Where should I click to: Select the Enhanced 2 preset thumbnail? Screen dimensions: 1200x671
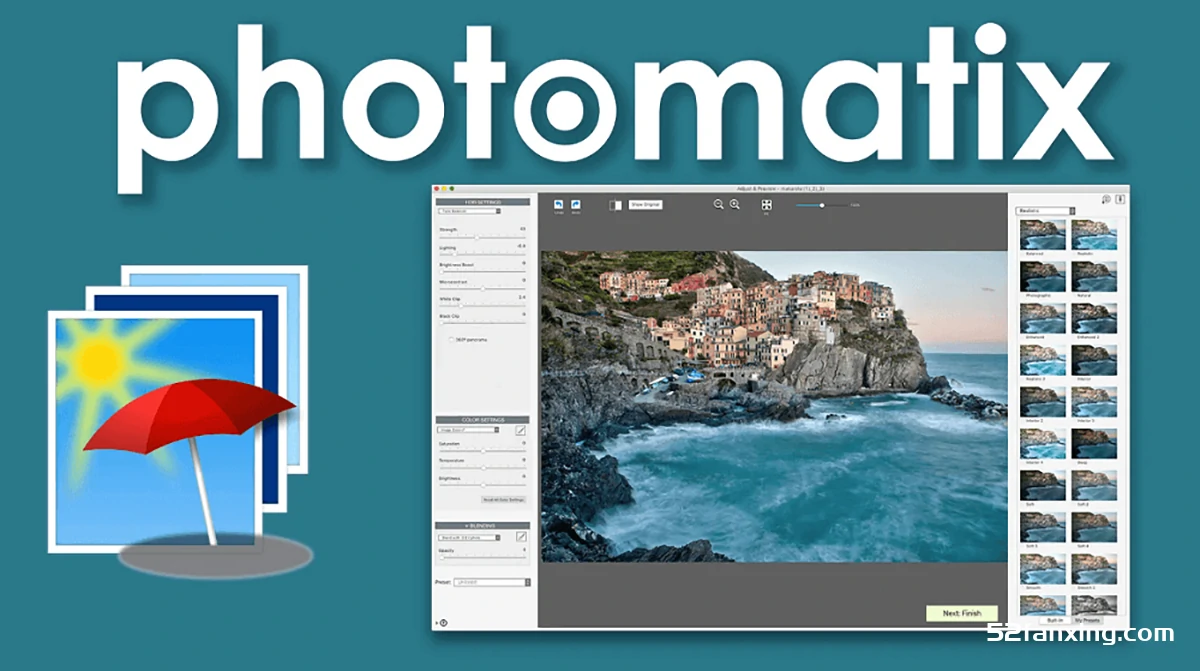1094,319
